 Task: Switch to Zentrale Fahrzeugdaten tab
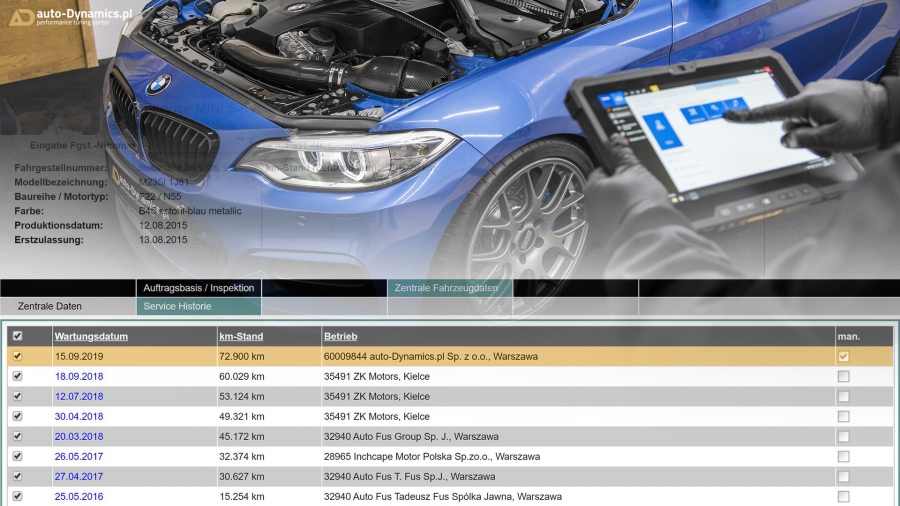446,288
